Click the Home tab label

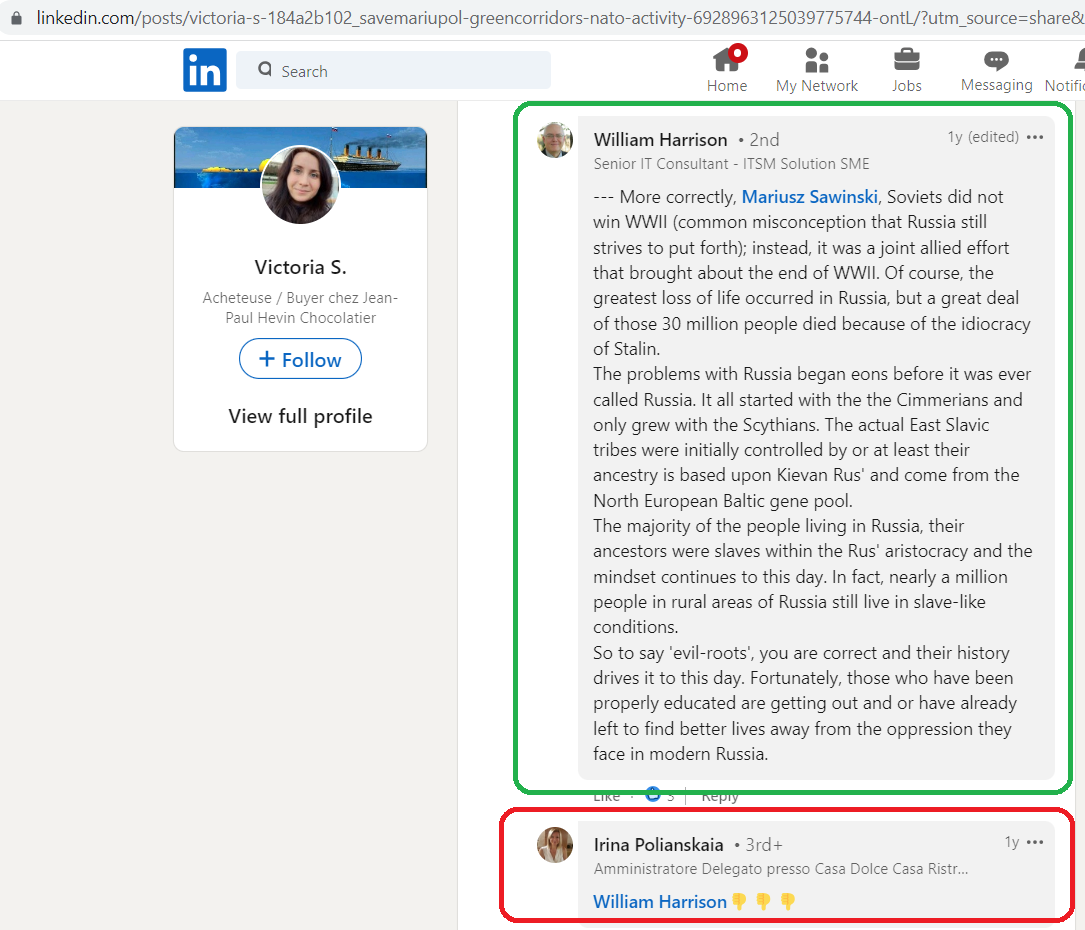coord(727,86)
